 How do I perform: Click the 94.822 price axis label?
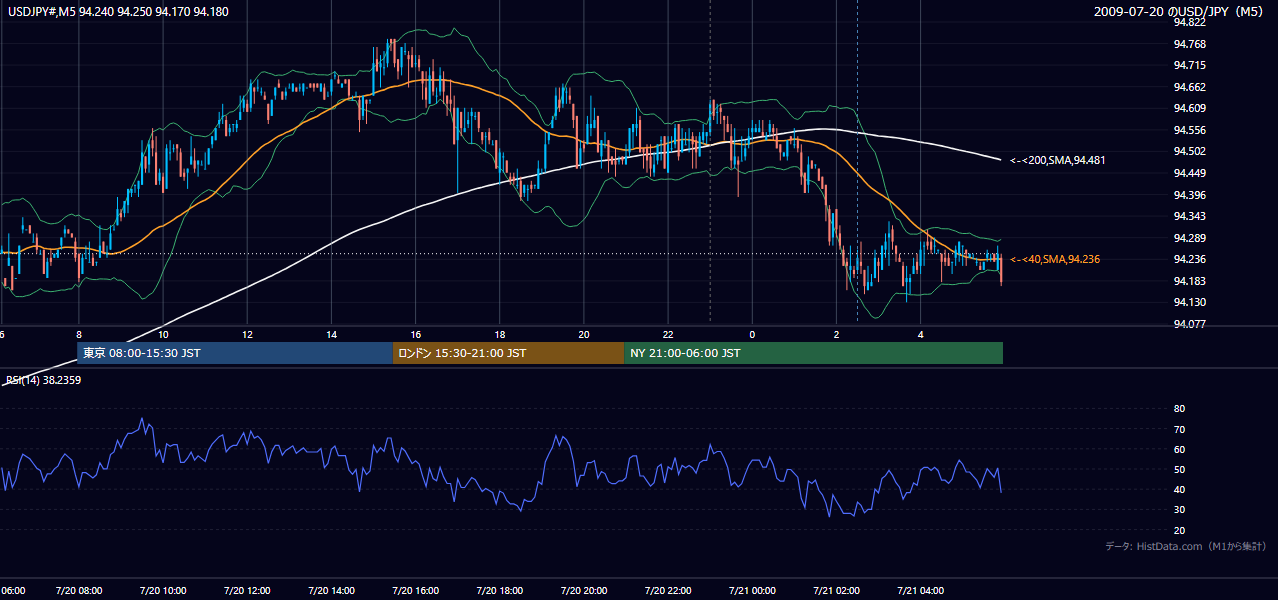tap(1189, 22)
